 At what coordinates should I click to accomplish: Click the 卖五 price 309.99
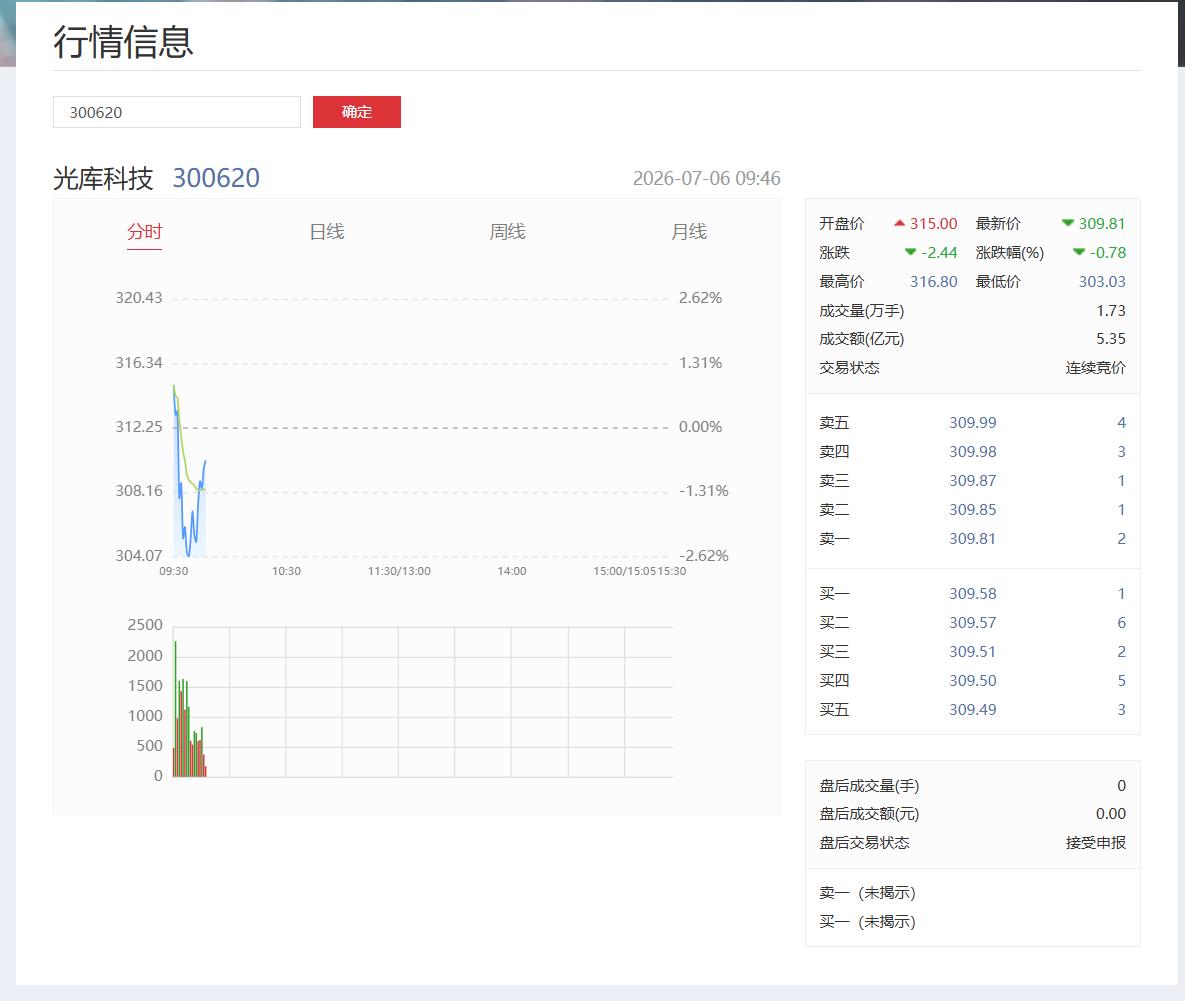click(x=973, y=423)
